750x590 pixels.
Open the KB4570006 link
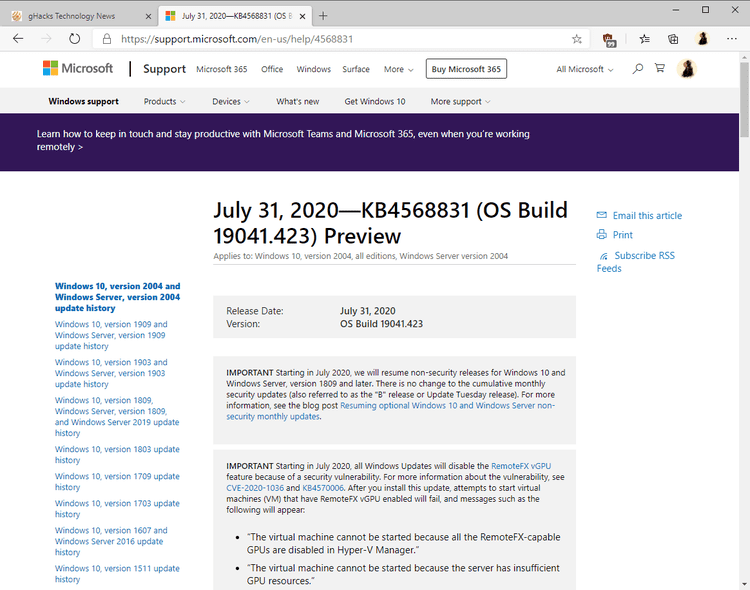[x=323, y=488]
